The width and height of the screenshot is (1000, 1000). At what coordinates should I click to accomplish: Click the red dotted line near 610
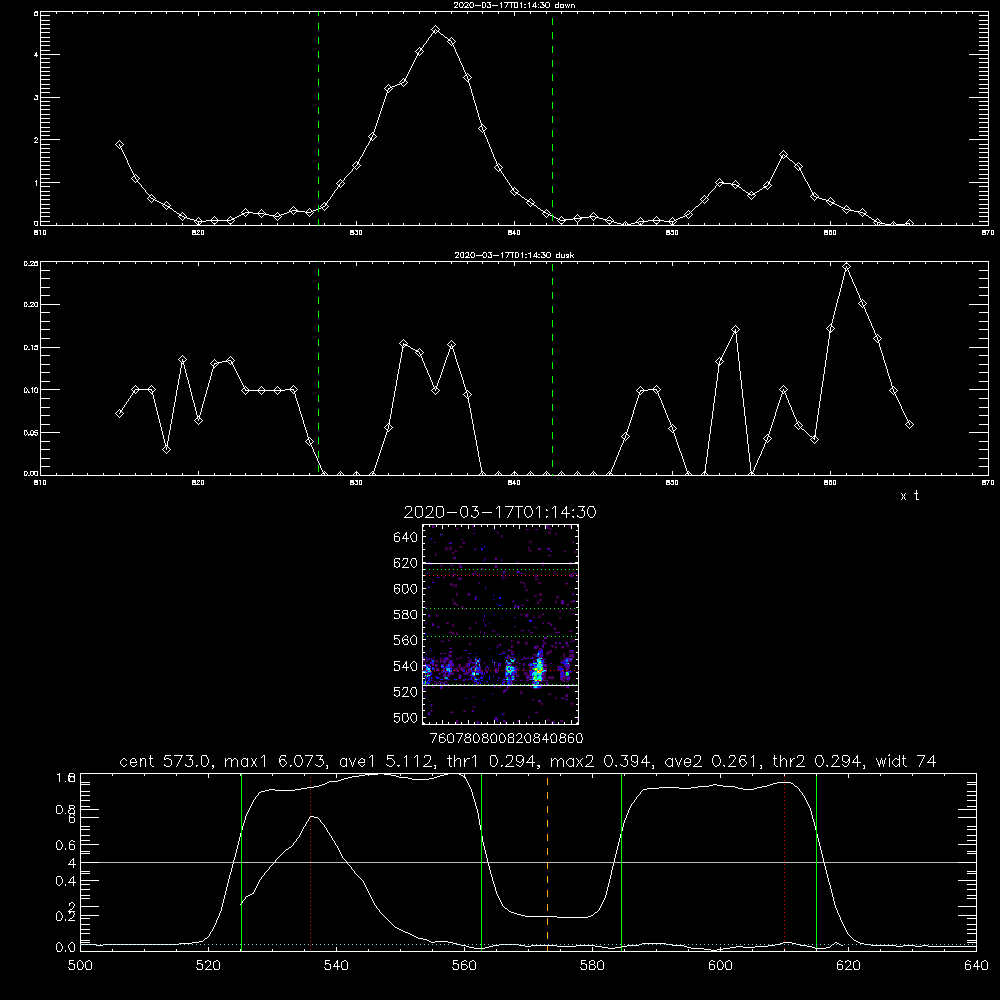click(784, 861)
